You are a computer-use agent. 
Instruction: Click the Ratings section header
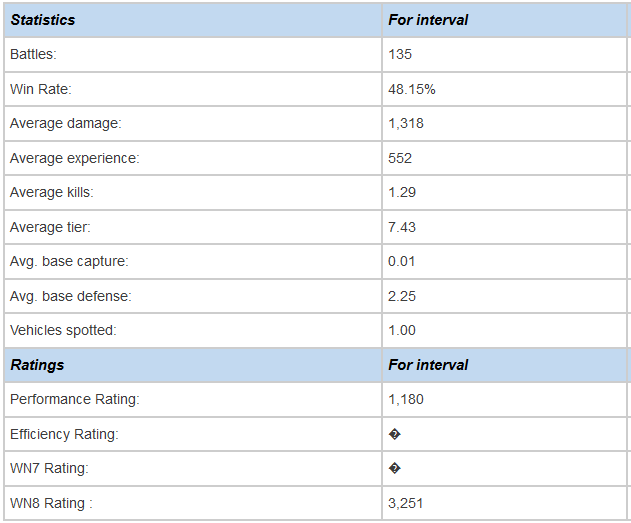pyautogui.click(x=37, y=365)
